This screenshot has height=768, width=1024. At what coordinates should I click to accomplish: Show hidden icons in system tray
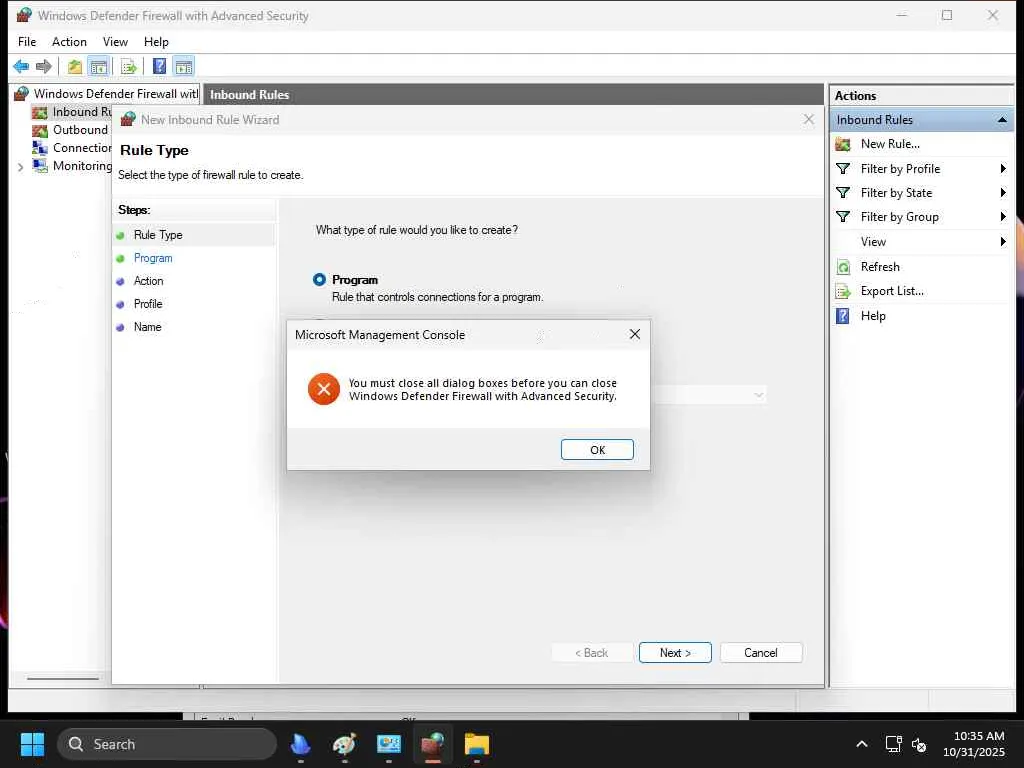[x=862, y=744]
